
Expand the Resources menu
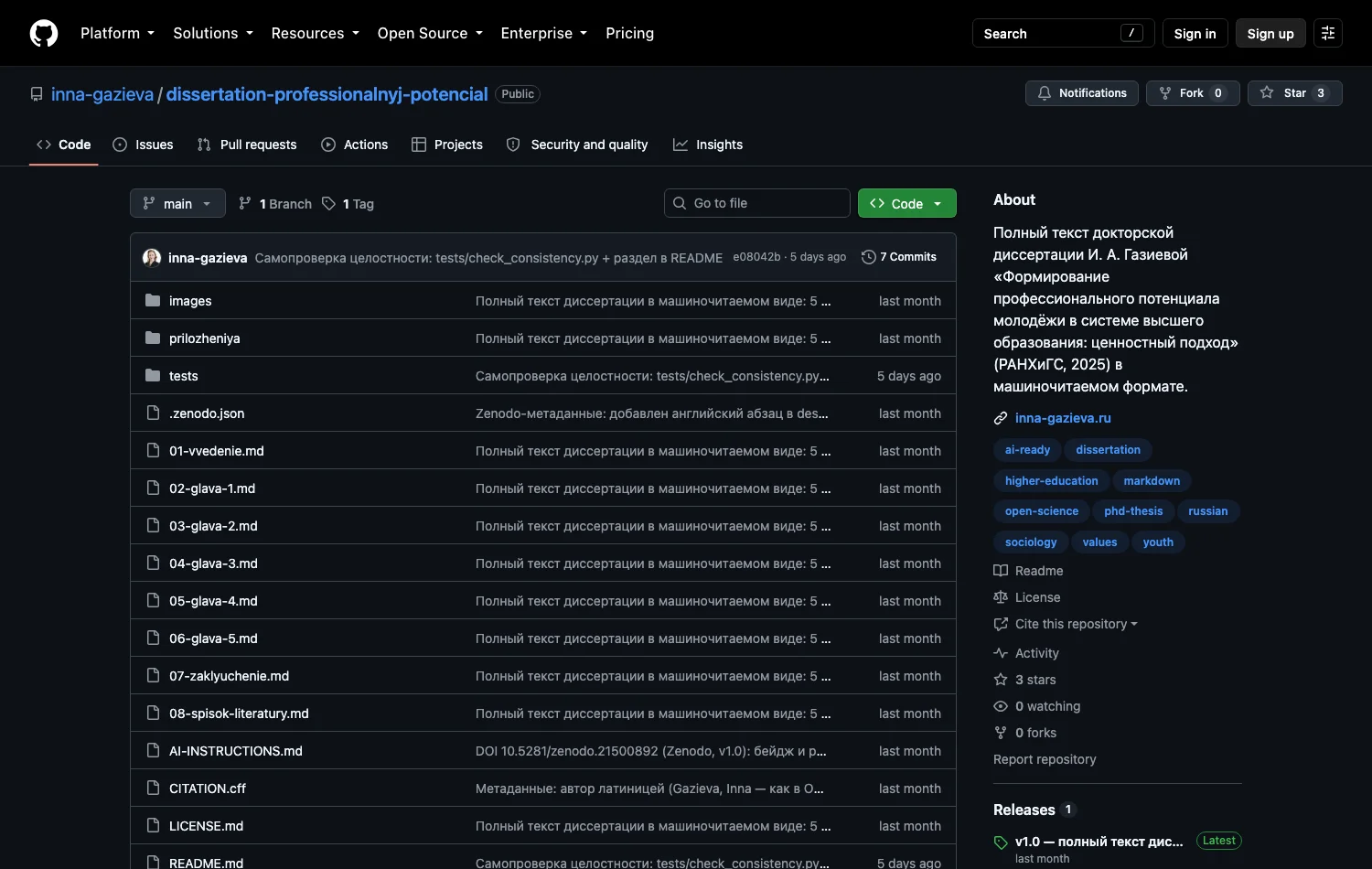click(x=316, y=33)
